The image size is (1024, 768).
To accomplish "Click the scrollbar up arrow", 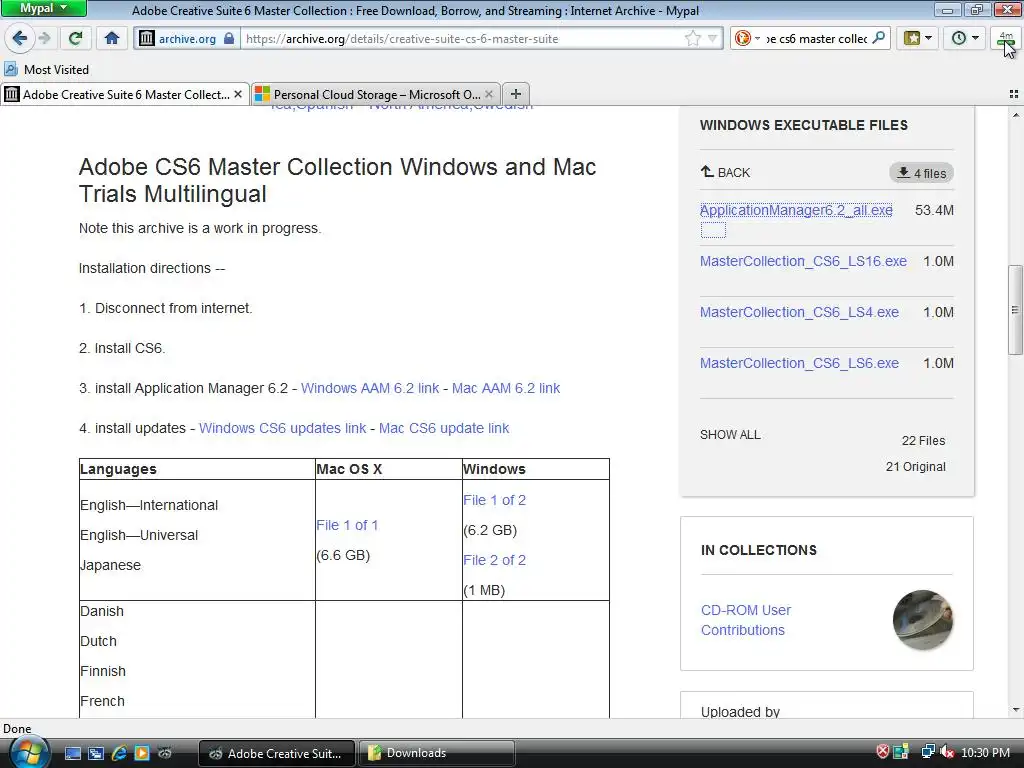I will coord(1015,115).
